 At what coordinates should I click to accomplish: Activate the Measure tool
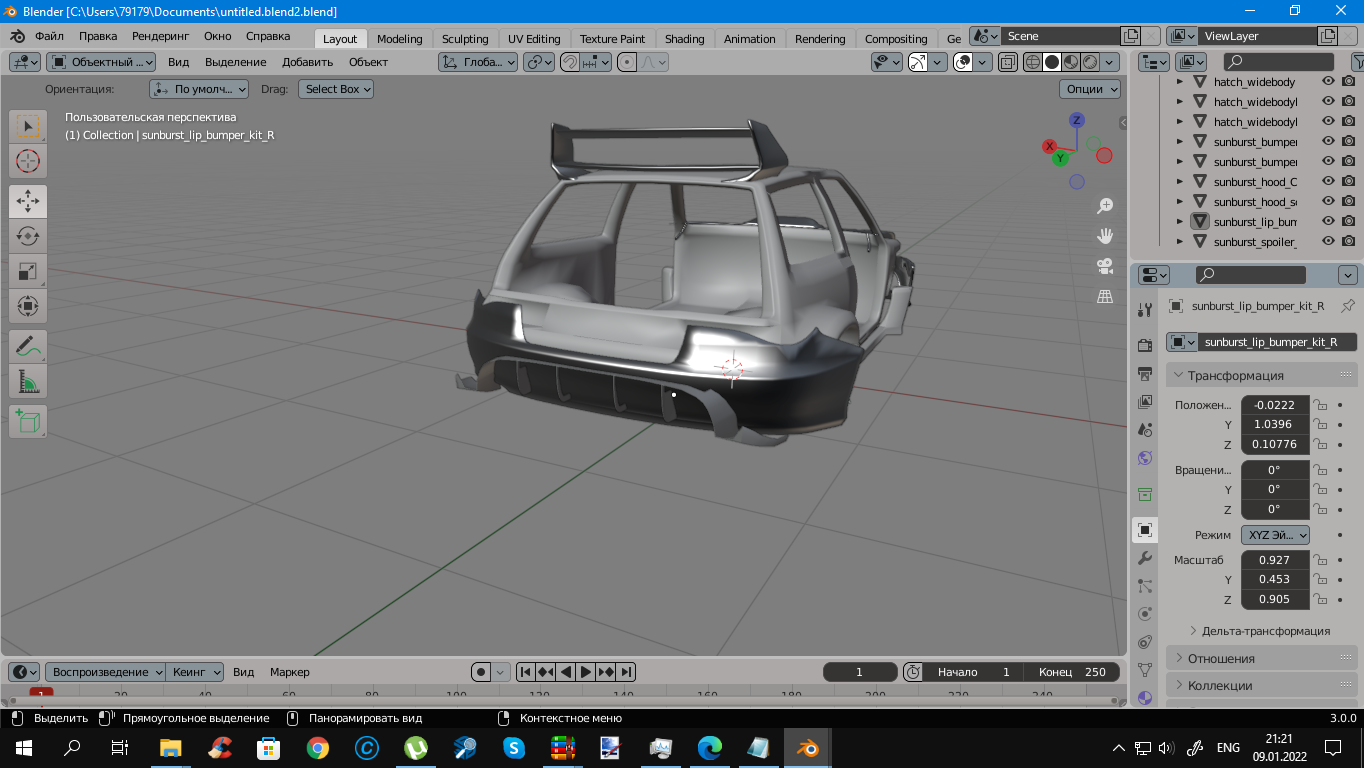(x=28, y=382)
